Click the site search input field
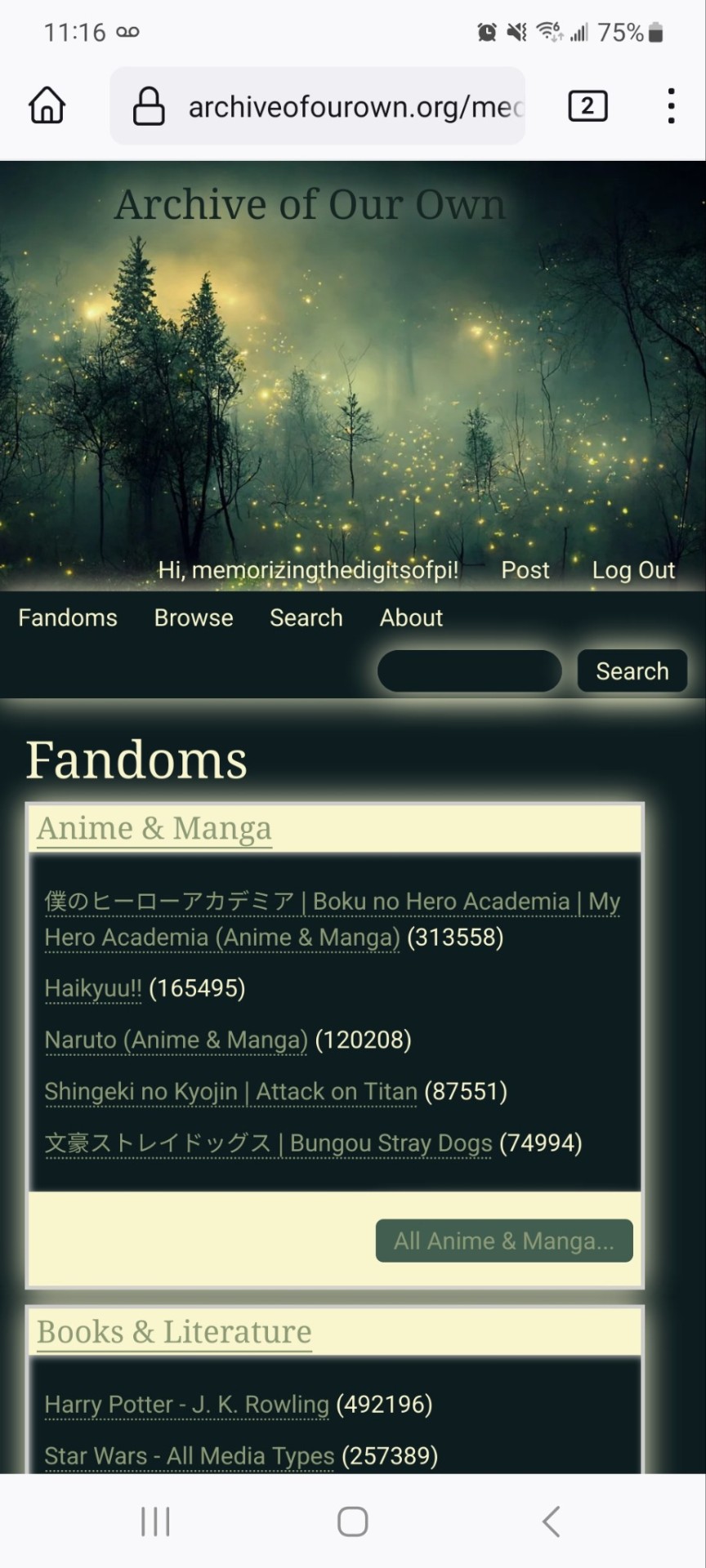 (x=469, y=671)
